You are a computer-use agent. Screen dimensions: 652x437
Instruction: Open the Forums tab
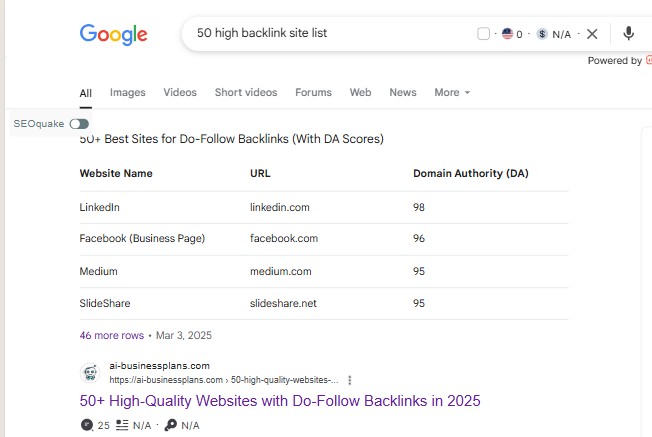point(314,92)
